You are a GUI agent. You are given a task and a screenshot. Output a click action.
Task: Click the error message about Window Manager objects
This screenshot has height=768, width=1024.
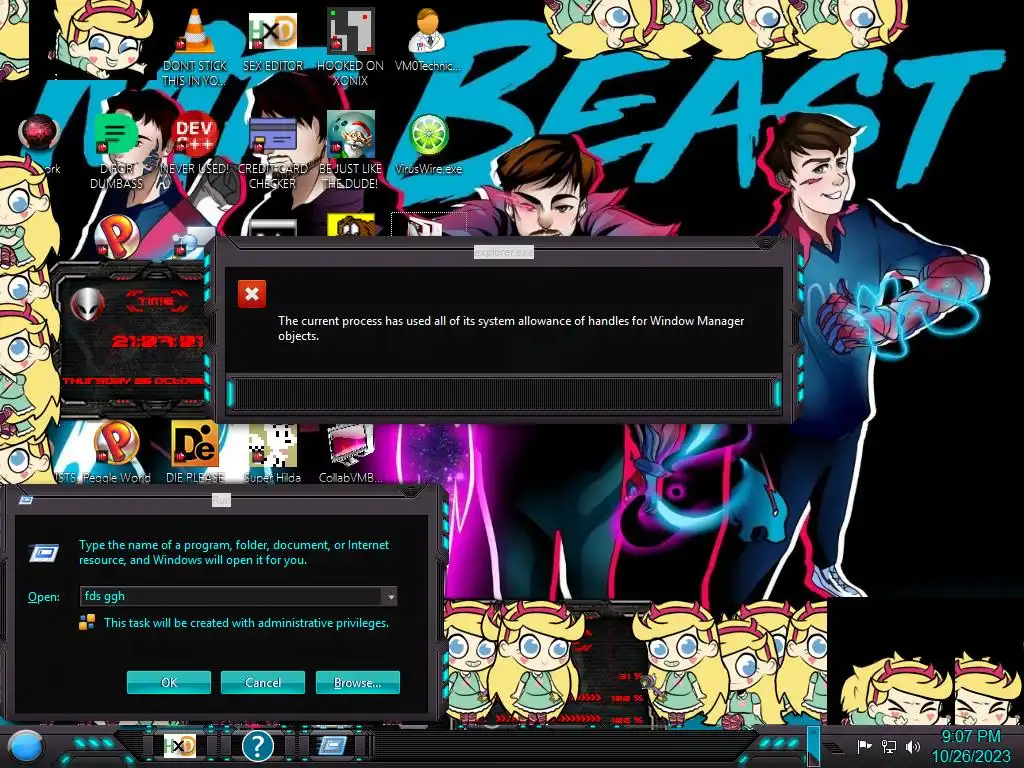tap(511, 328)
